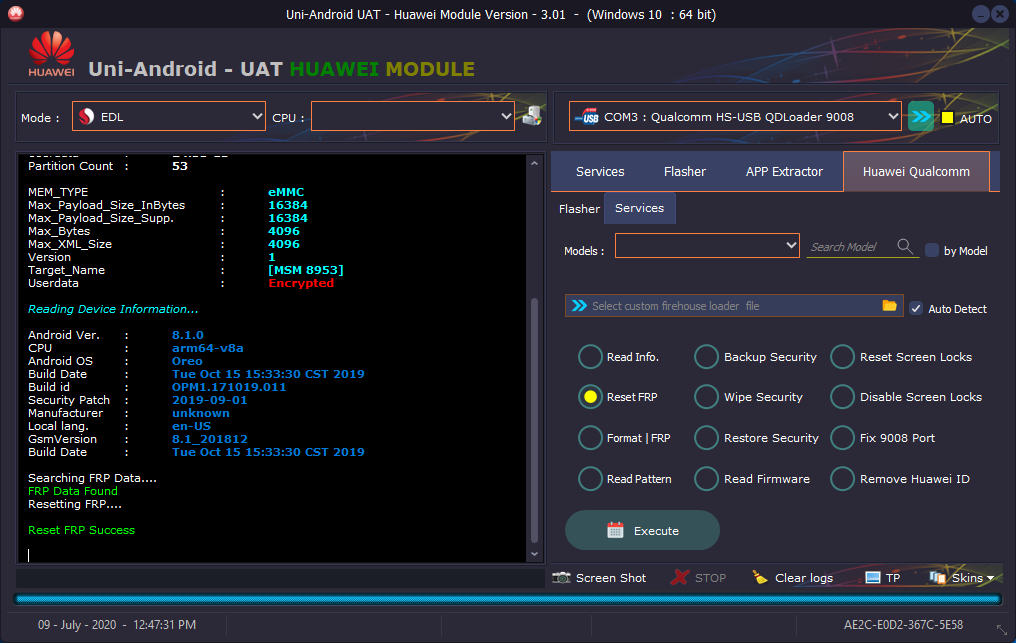Click the Execute button

(x=642, y=530)
